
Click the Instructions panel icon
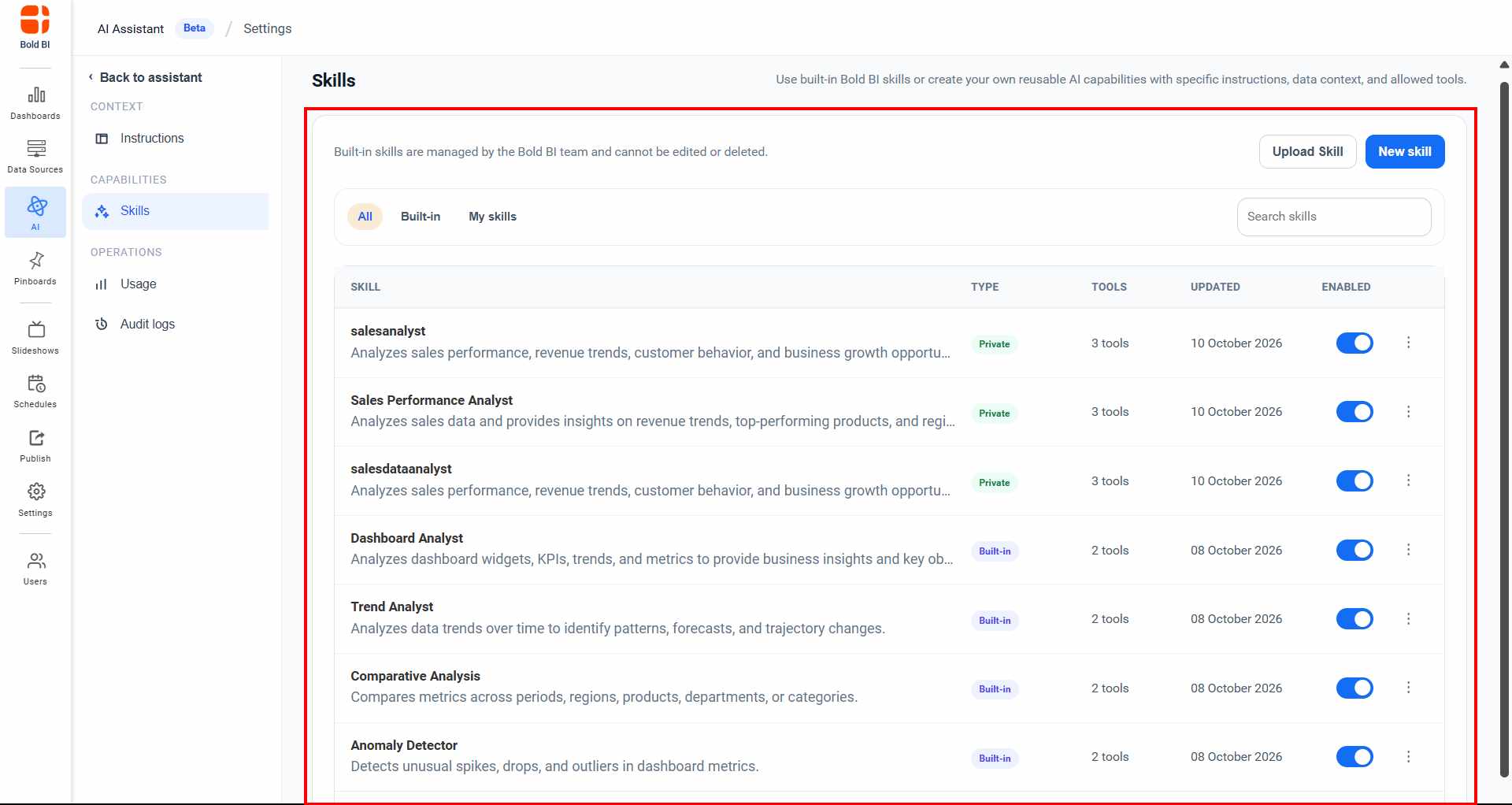(x=102, y=139)
